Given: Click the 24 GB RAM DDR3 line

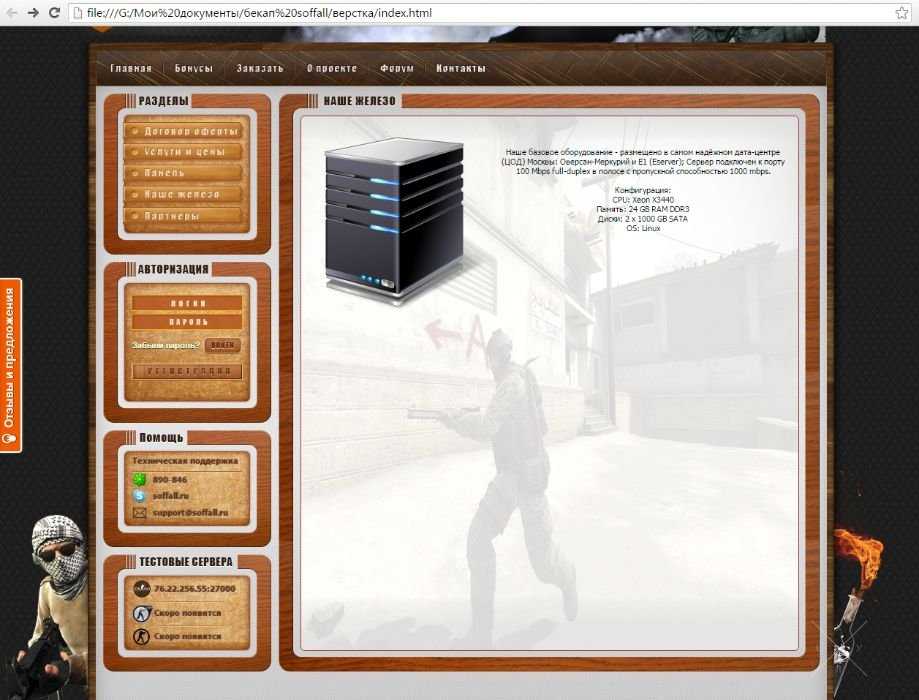Looking at the screenshot, I should click(x=642, y=209).
